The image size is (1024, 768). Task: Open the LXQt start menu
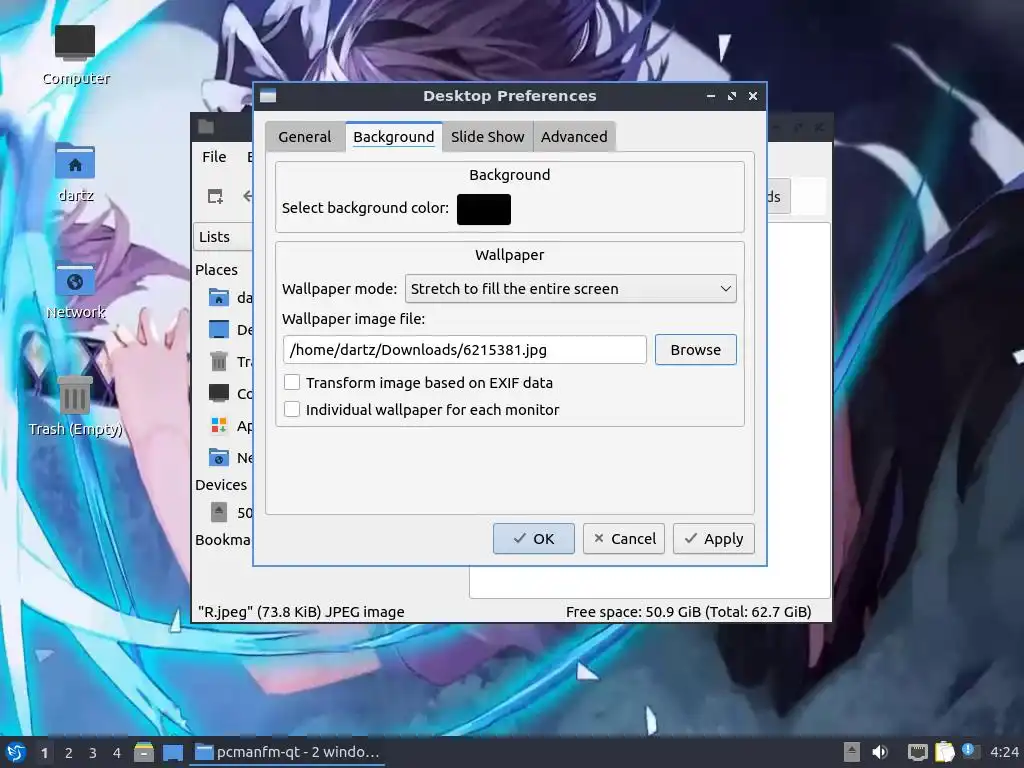click(16, 752)
